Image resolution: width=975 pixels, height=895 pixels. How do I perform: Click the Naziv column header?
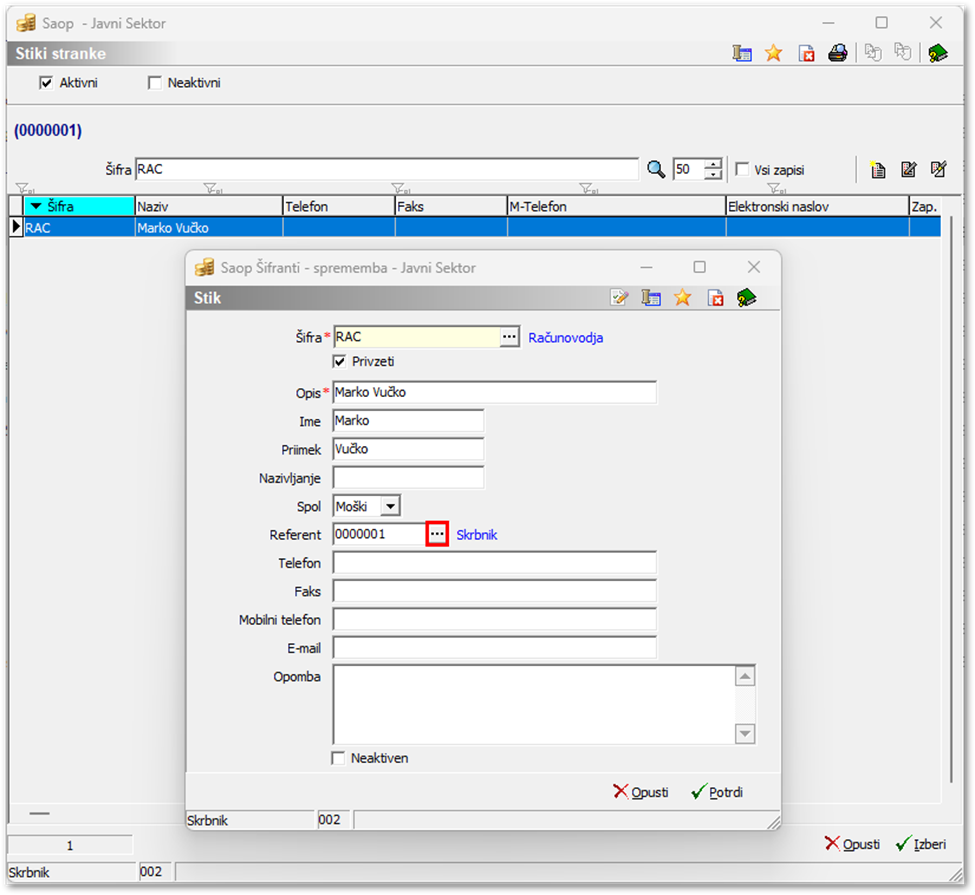tap(208, 206)
